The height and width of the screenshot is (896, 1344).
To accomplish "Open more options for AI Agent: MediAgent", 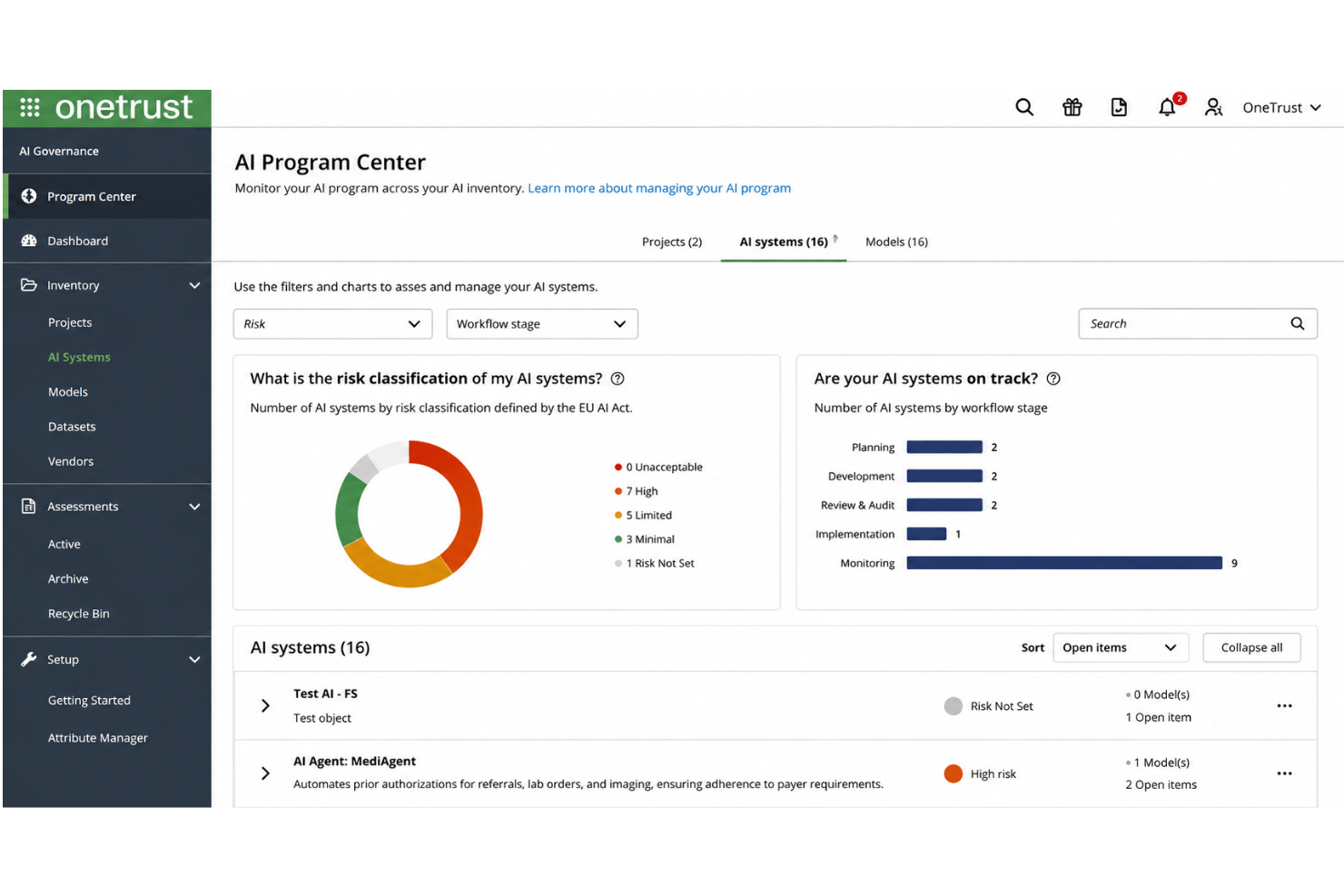I will [x=1284, y=773].
